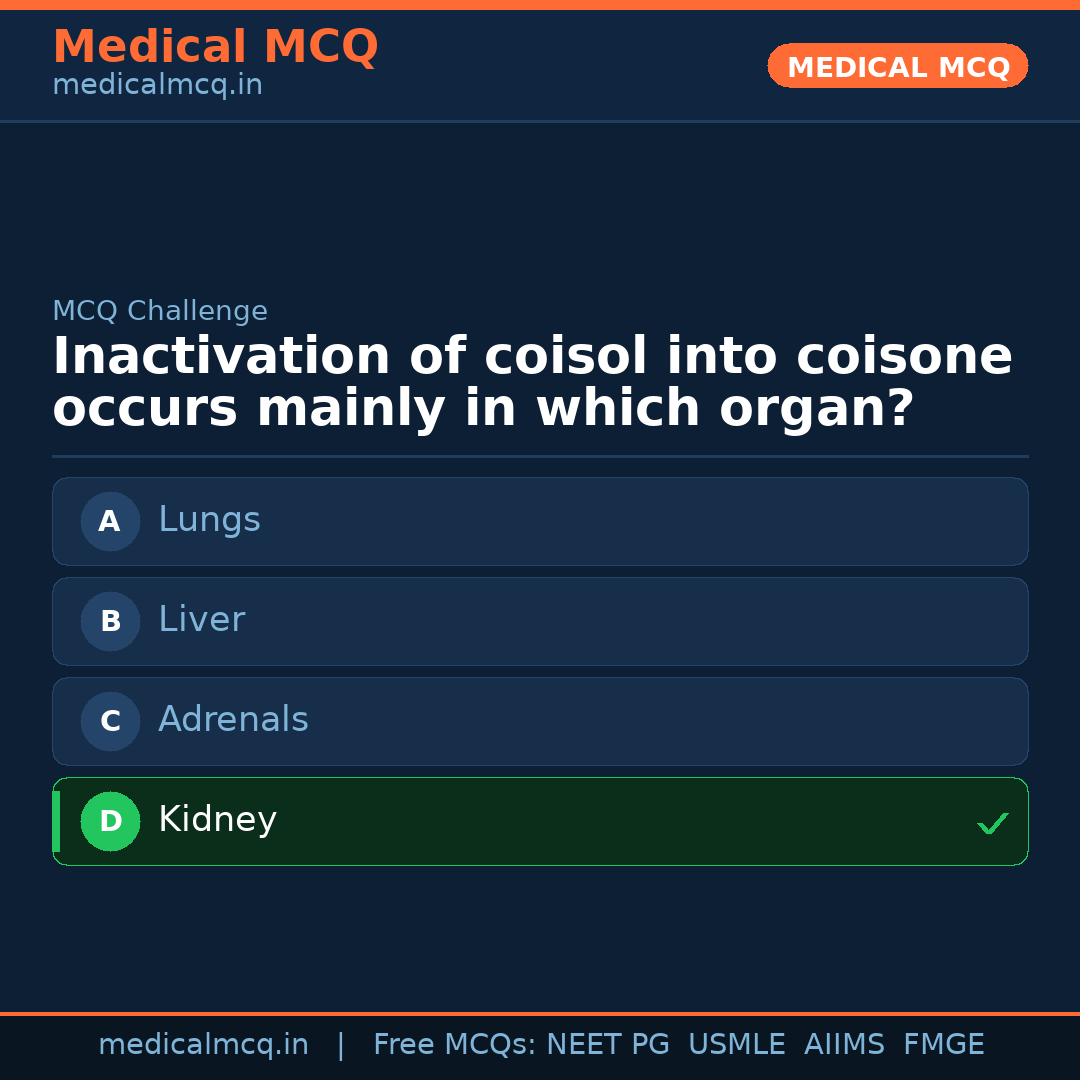This screenshot has width=1080, height=1080.
Task: Click the letter B circle badge
Action: pyautogui.click(x=110, y=621)
